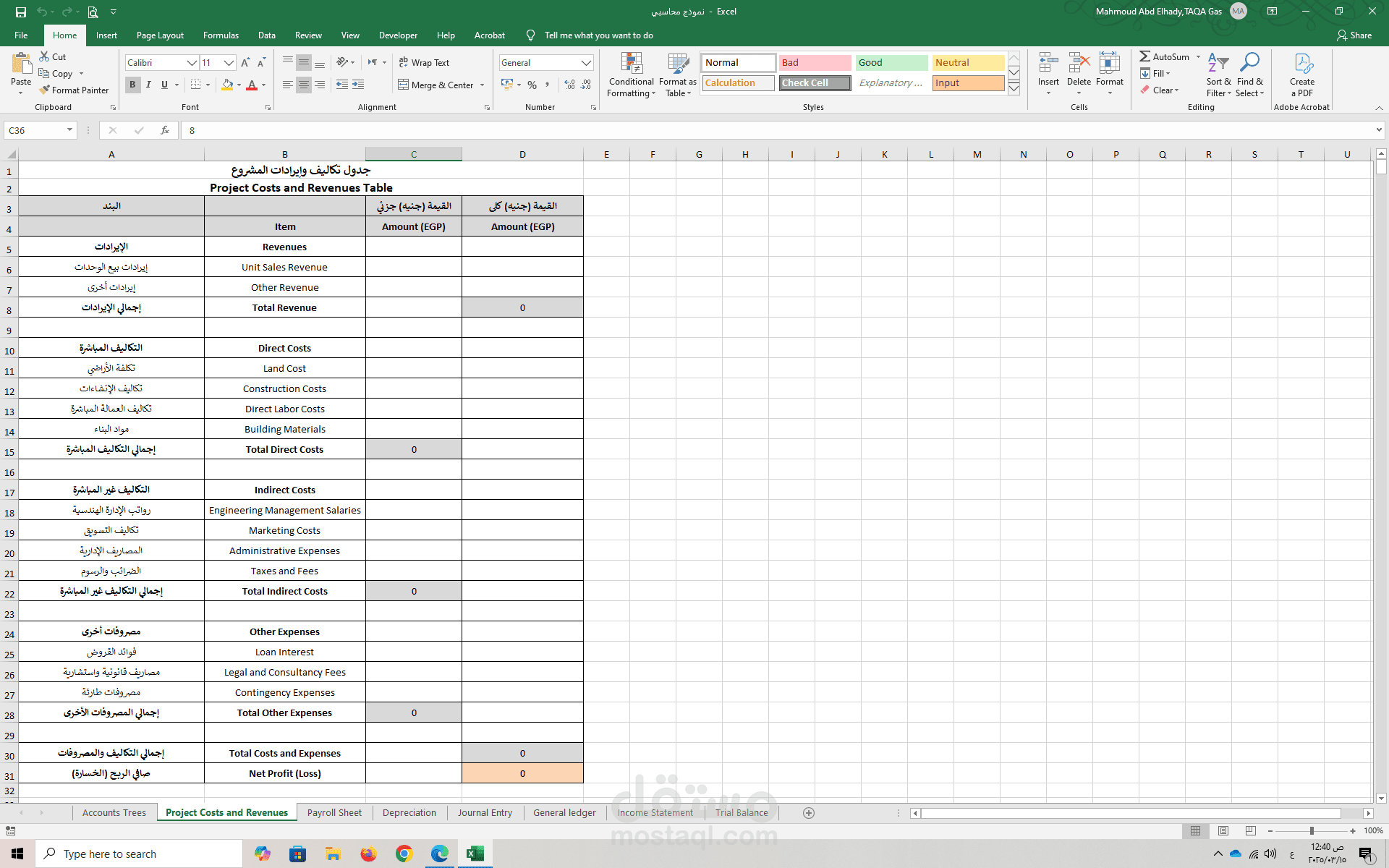The height and width of the screenshot is (868, 1389).
Task: Switch to Payroll Sheet worksheet tab
Action: click(334, 812)
